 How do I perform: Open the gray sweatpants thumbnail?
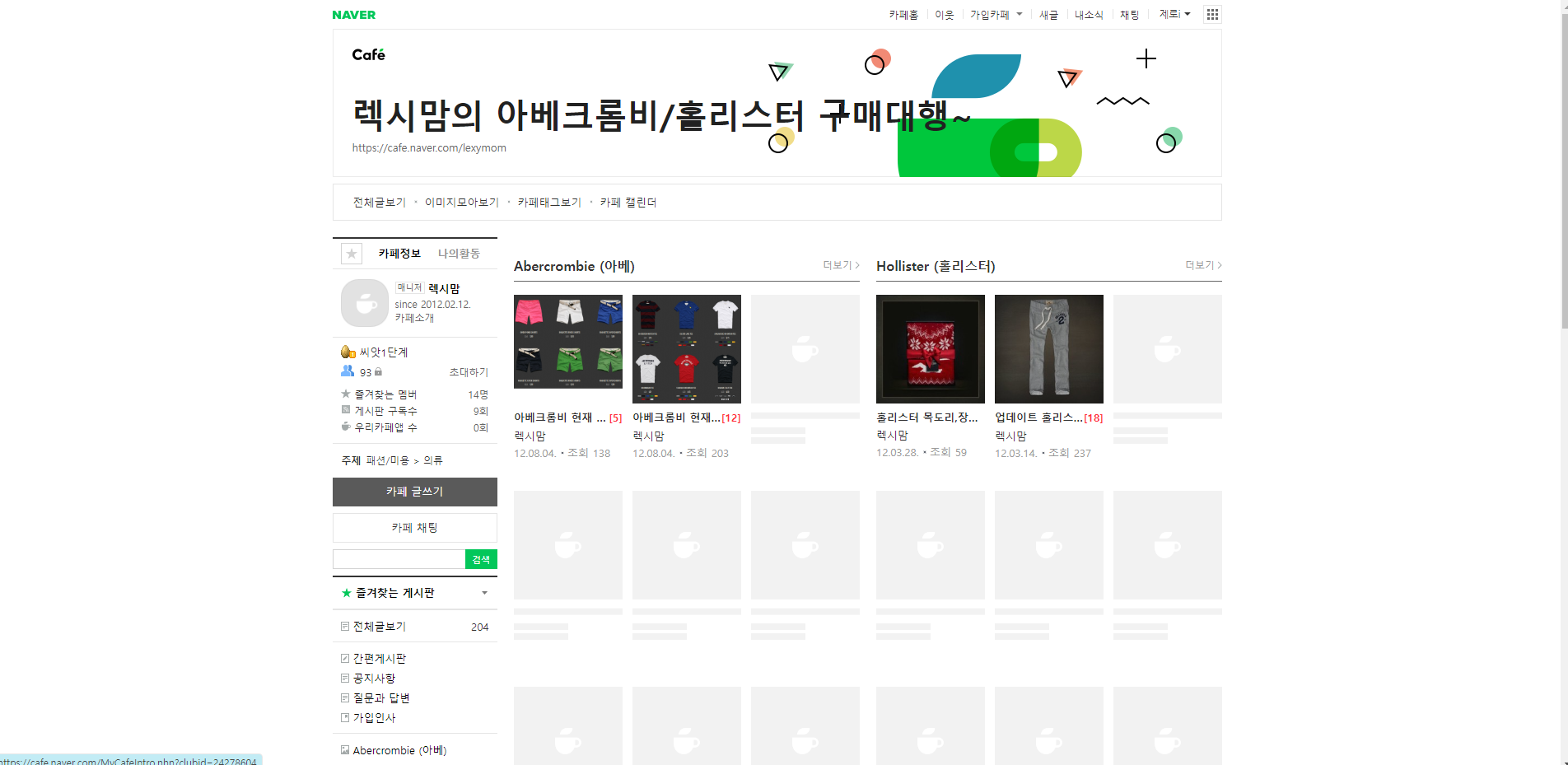tap(1049, 349)
